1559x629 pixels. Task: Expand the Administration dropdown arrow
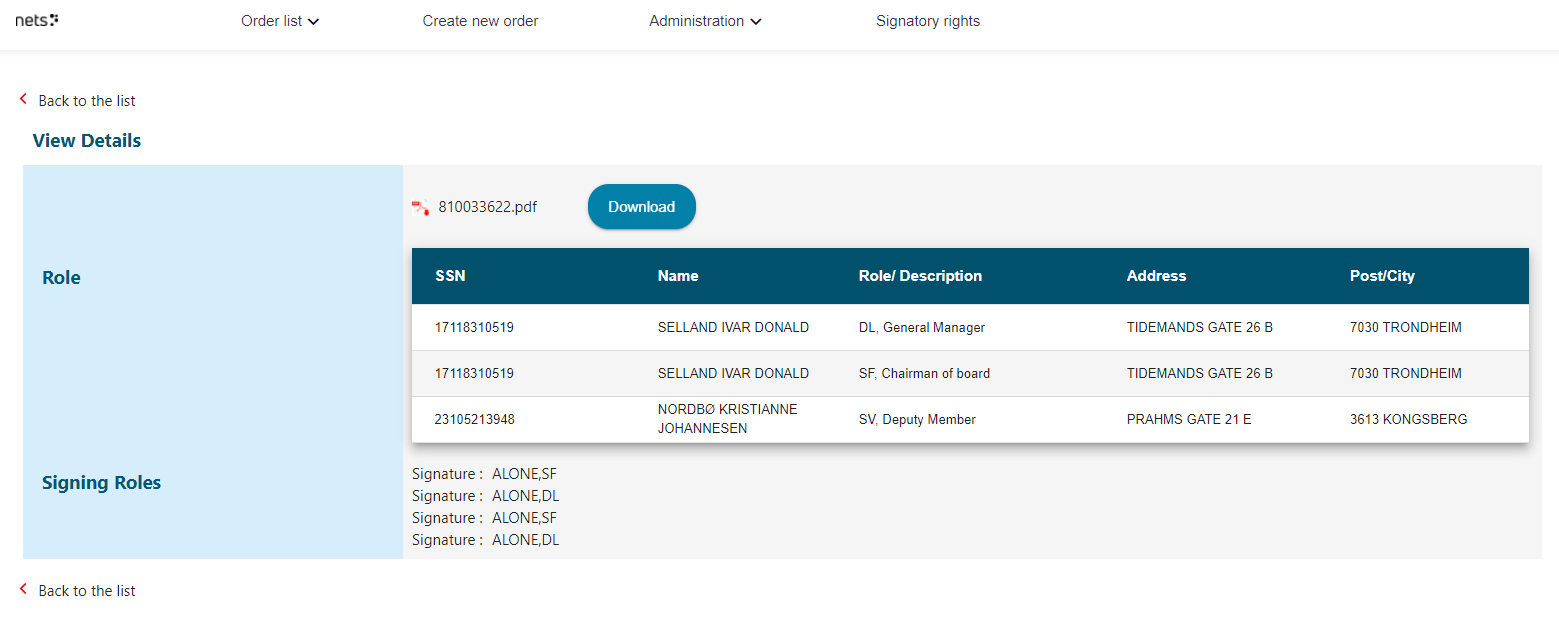click(x=756, y=22)
